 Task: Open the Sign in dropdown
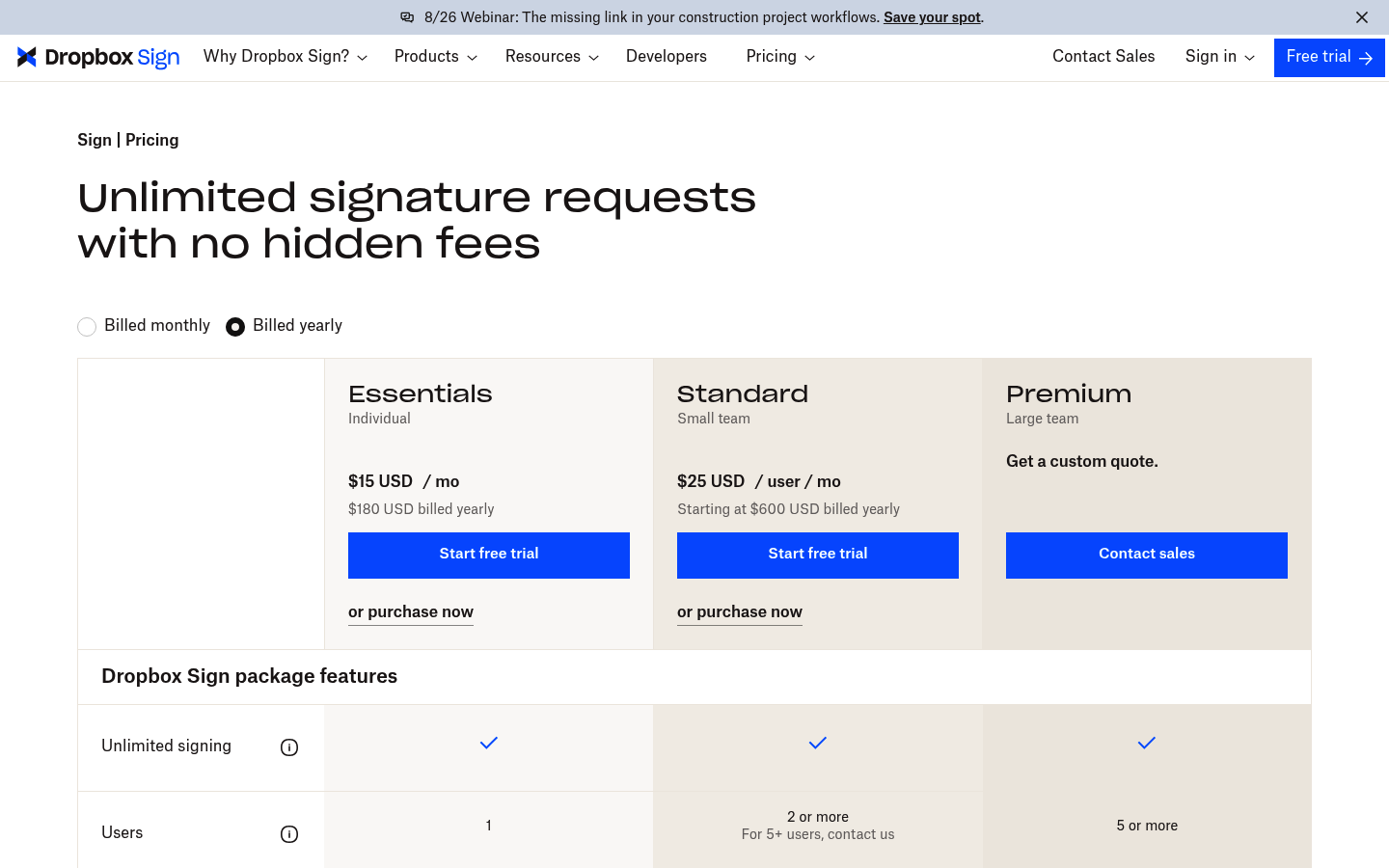(x=1220, y=57)
